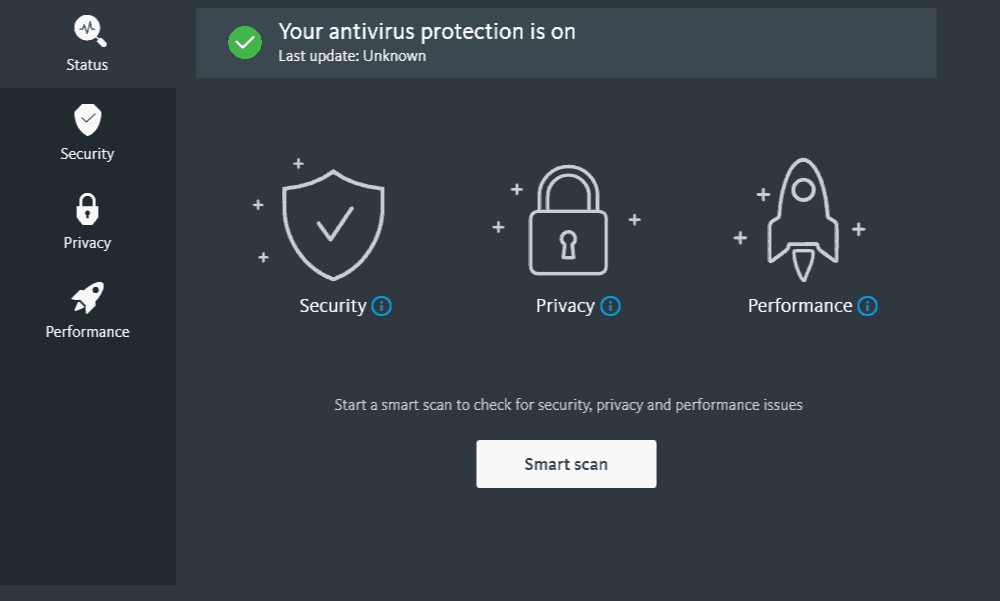Image resolution: width=1000 pixels, height=601 pixels.
Task: Start the Smart scan
Action: 566,464
